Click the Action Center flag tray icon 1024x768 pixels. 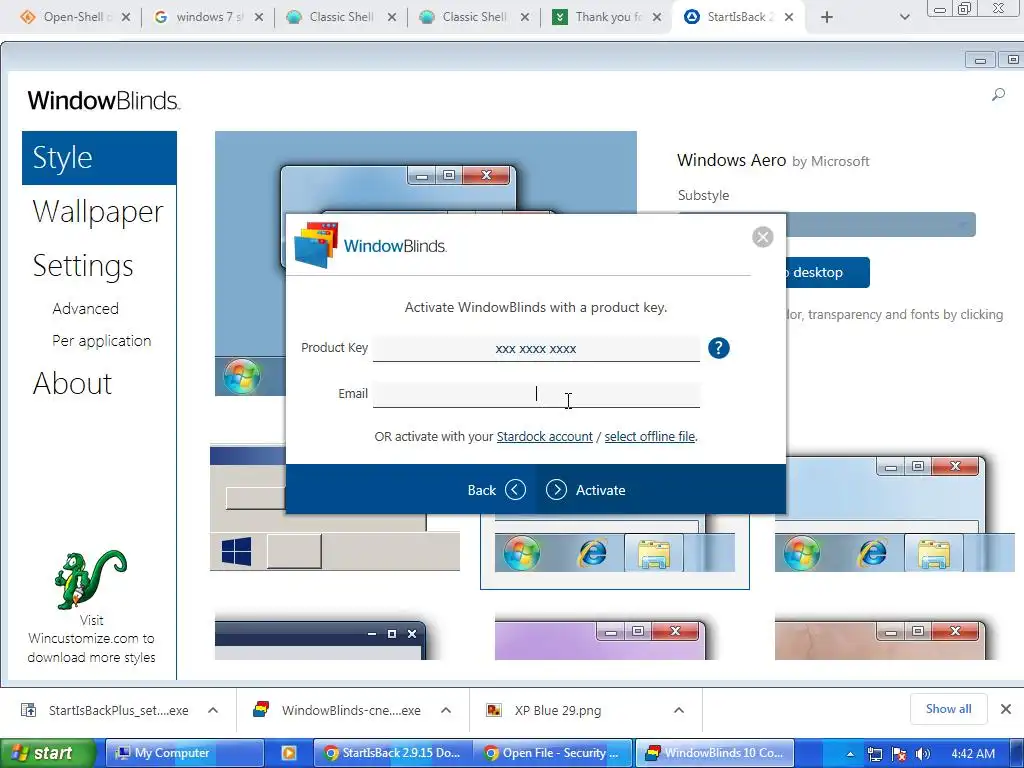[899, 754]
